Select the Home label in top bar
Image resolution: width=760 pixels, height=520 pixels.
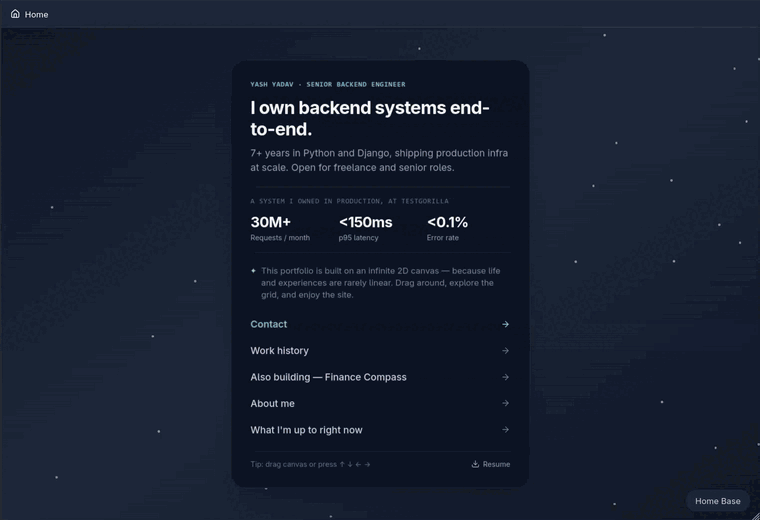(36, 15)
